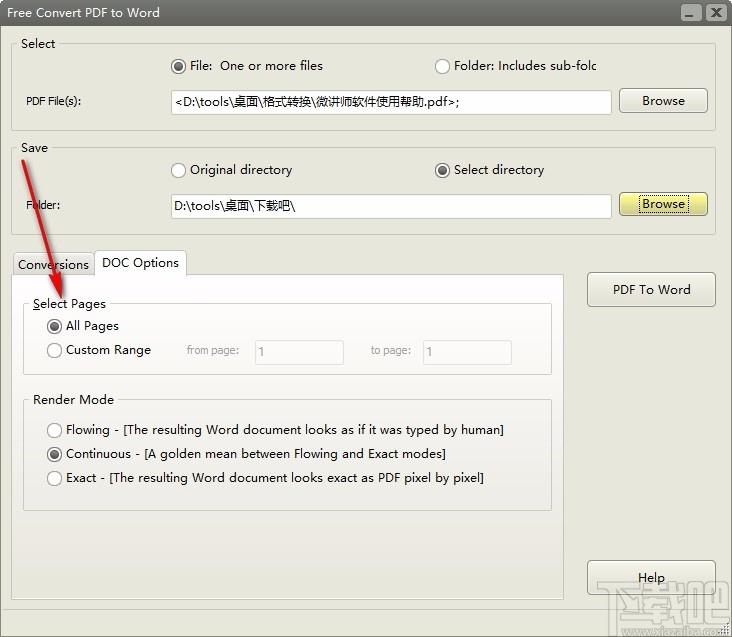Click the to page number field

click(x=467, y=352)
